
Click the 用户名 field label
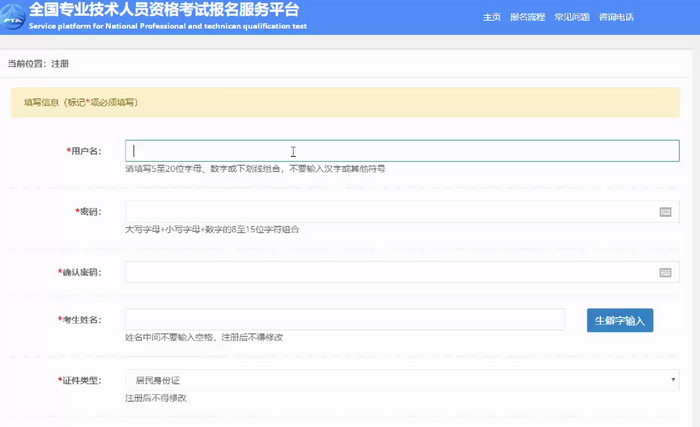84,151
